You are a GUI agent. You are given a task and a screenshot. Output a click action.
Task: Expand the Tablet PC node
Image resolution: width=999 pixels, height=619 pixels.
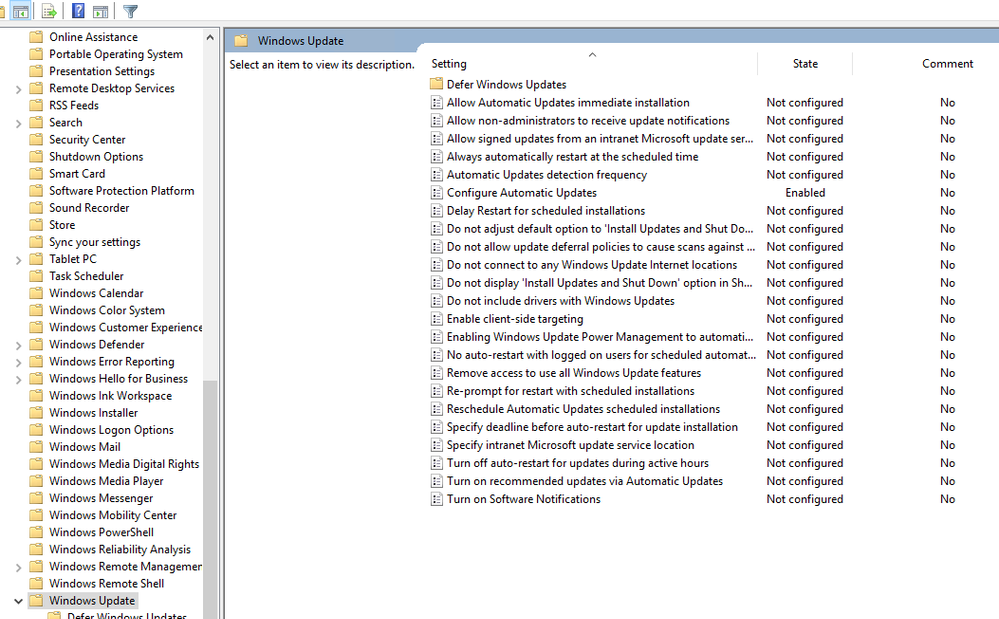18,260
